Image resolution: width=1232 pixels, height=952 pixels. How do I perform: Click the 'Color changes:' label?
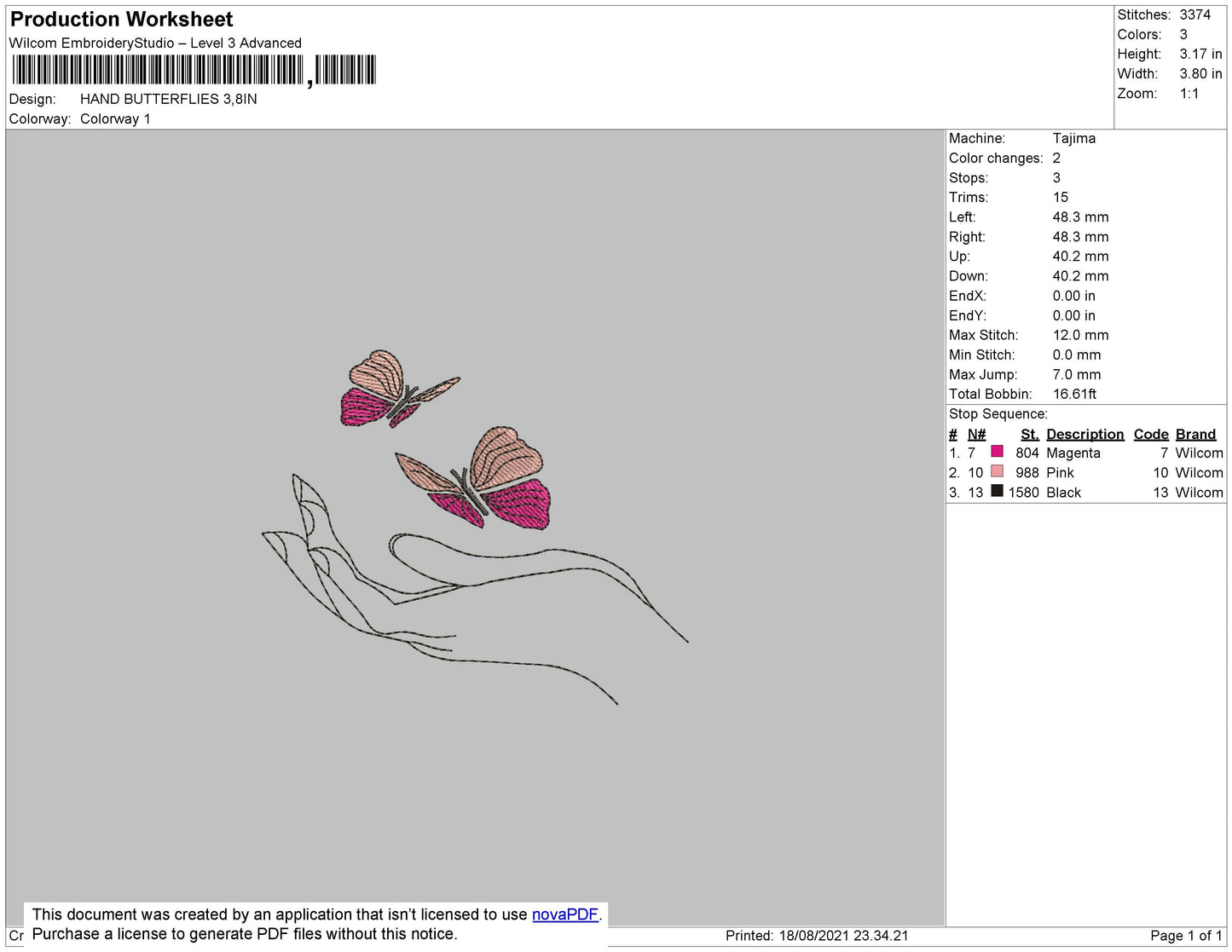coord(996,158)
